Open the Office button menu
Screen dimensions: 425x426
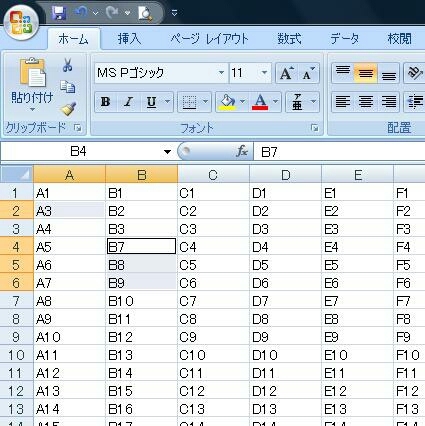point(21,23)
